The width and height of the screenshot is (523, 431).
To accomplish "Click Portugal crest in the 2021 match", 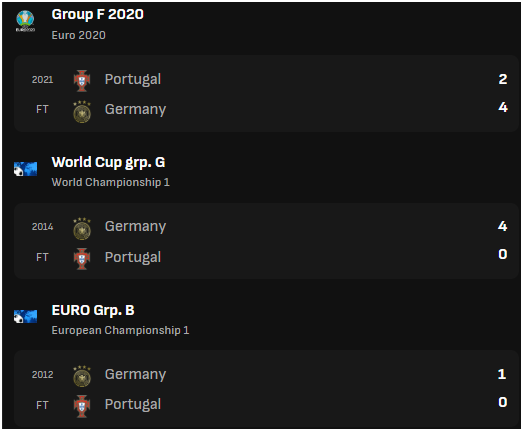I will 82,80.
